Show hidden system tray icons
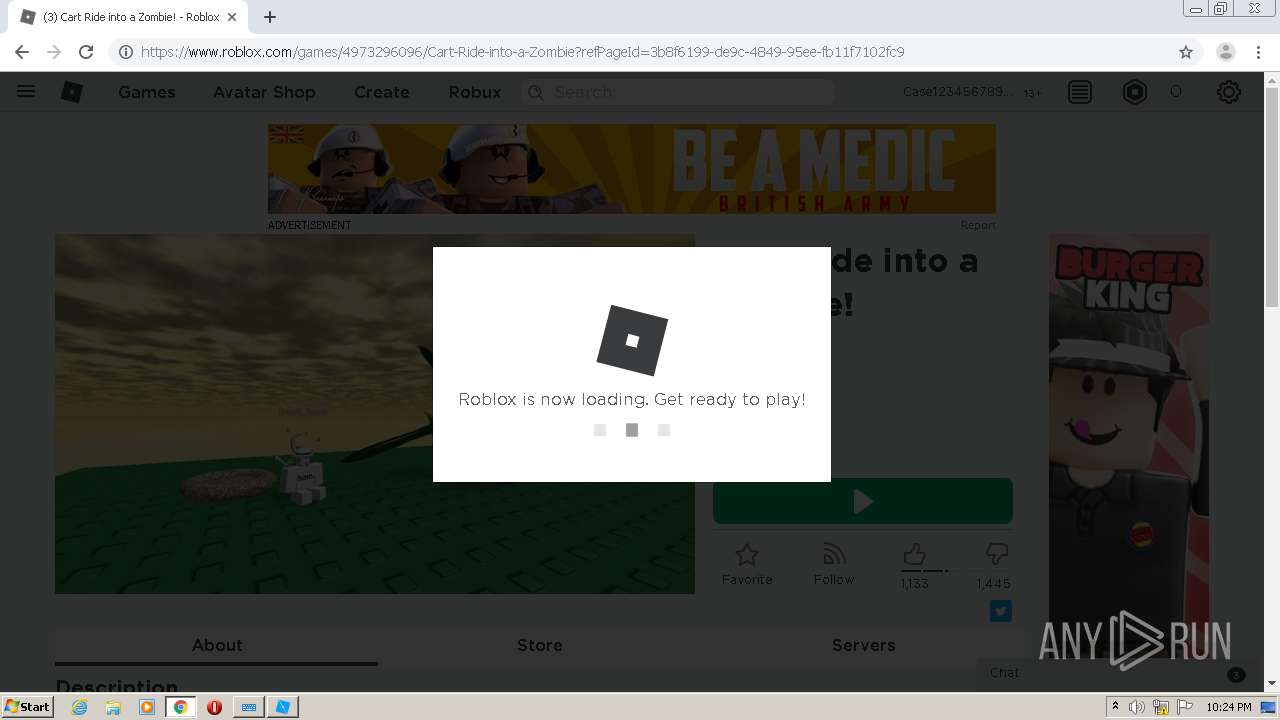 click(1115, 707)
